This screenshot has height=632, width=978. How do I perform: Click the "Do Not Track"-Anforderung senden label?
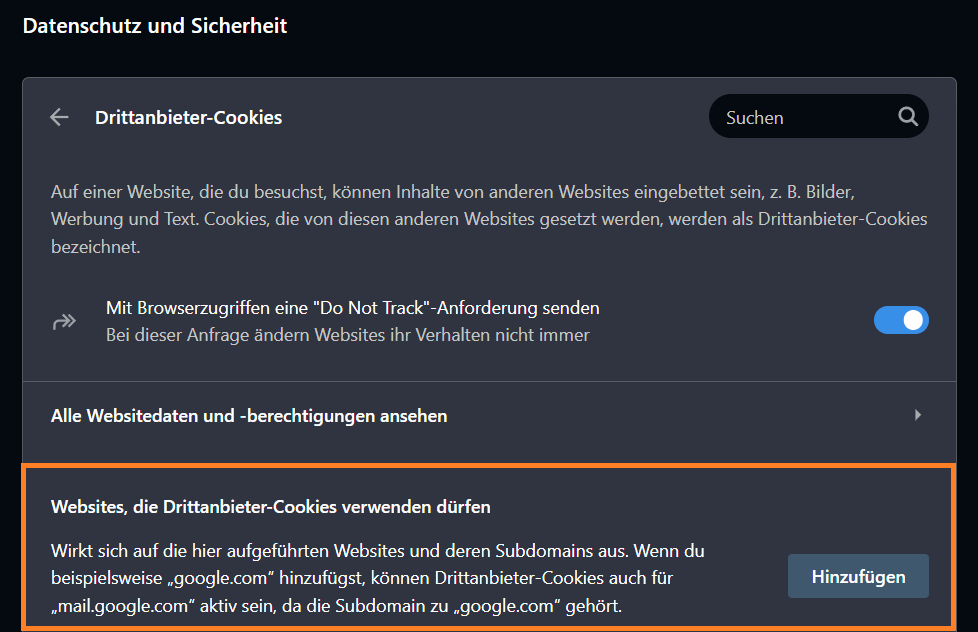coord(352,308)
